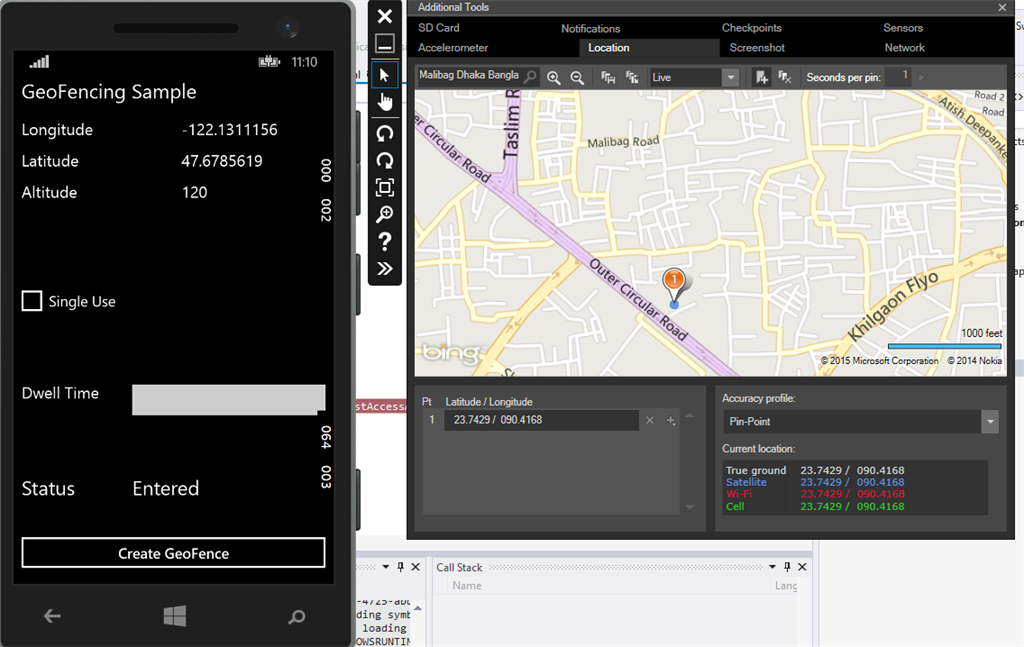The height and width of the screenshot is (647, 1024).
Task: Zoom in on the map
Action: pyautogui.click(x=554, y=78)
